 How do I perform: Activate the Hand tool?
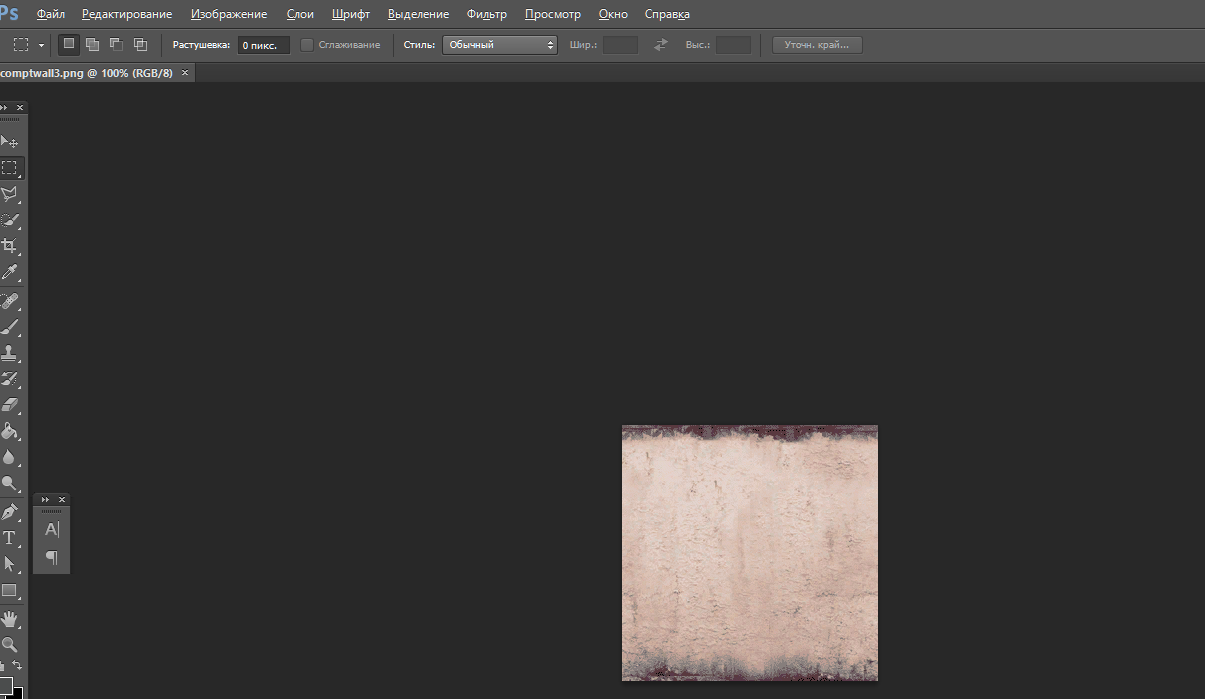tap(10, 619)
